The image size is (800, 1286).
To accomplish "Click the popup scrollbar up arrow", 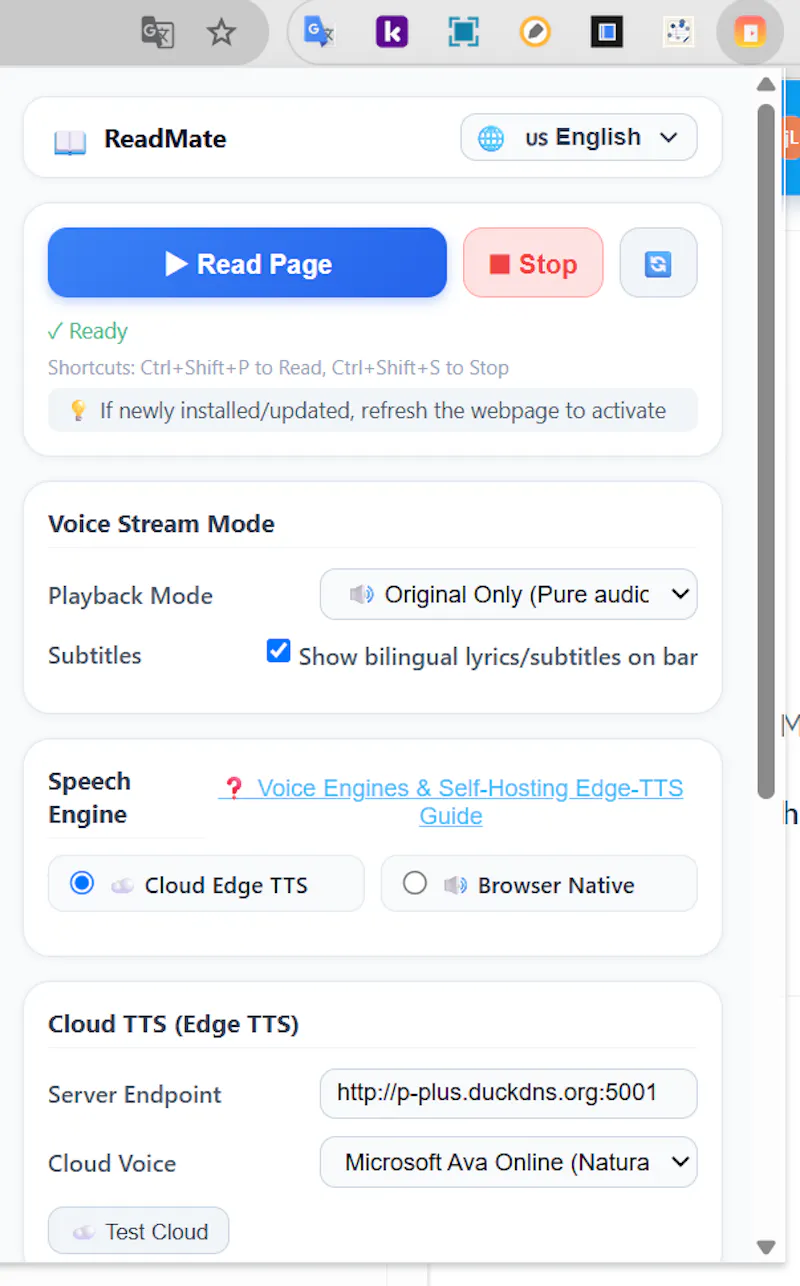I will pos(766,85).
